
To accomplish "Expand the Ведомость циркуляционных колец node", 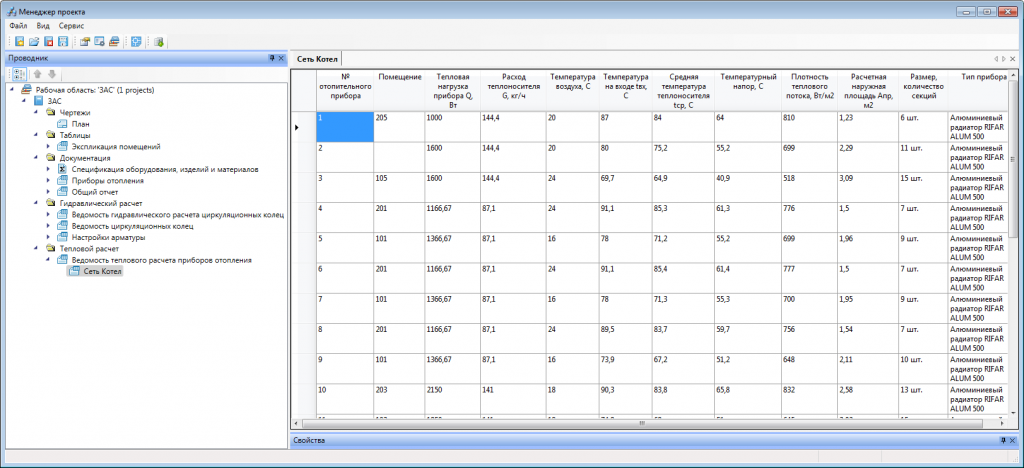I will coord(48,226).
